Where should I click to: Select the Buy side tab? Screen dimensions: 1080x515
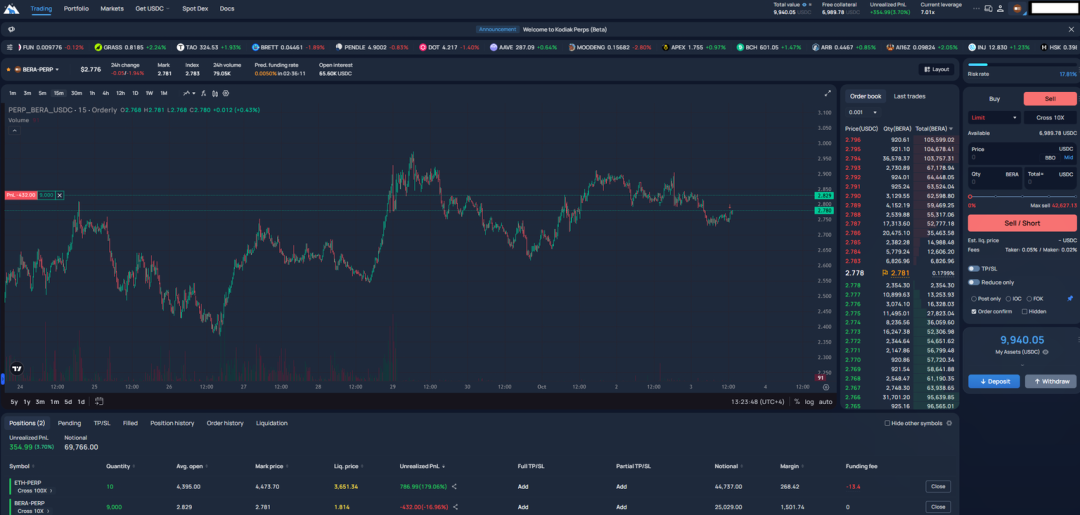point(994,98)
